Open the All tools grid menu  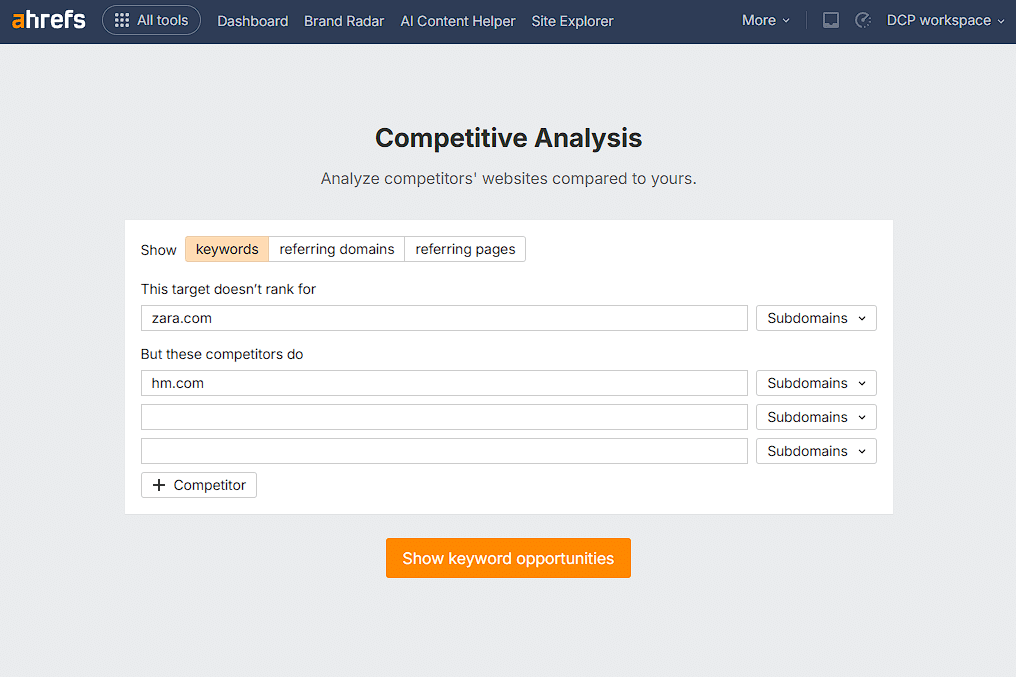[x=152, y=21]
